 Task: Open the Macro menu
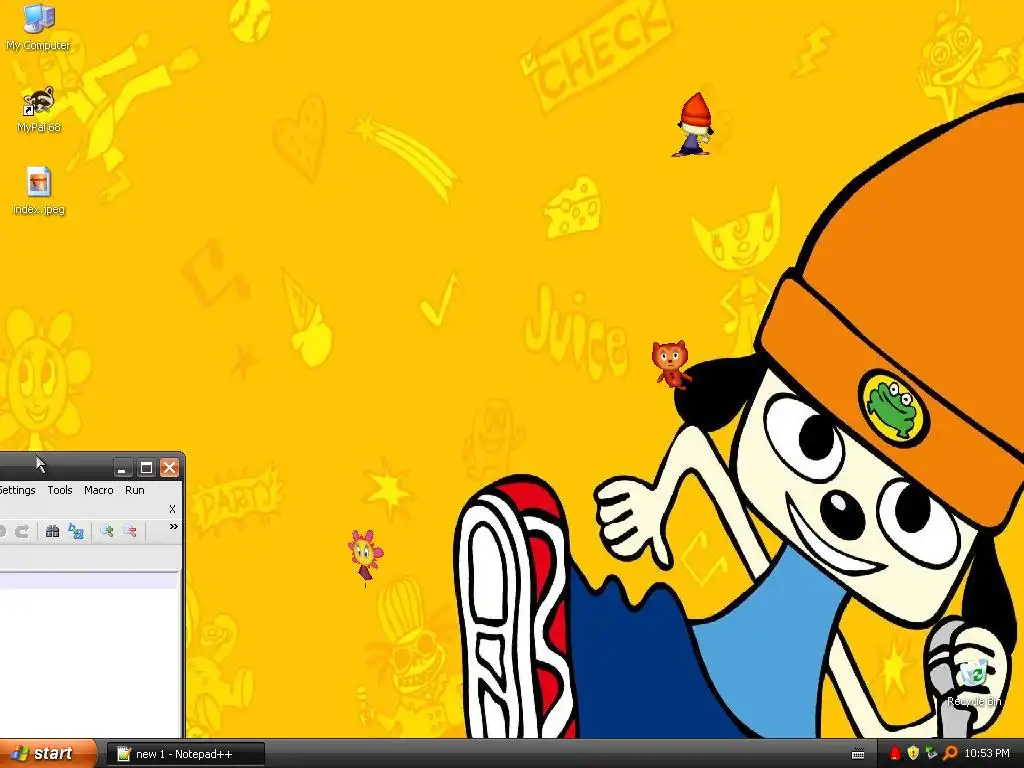[x=99, y=490]
